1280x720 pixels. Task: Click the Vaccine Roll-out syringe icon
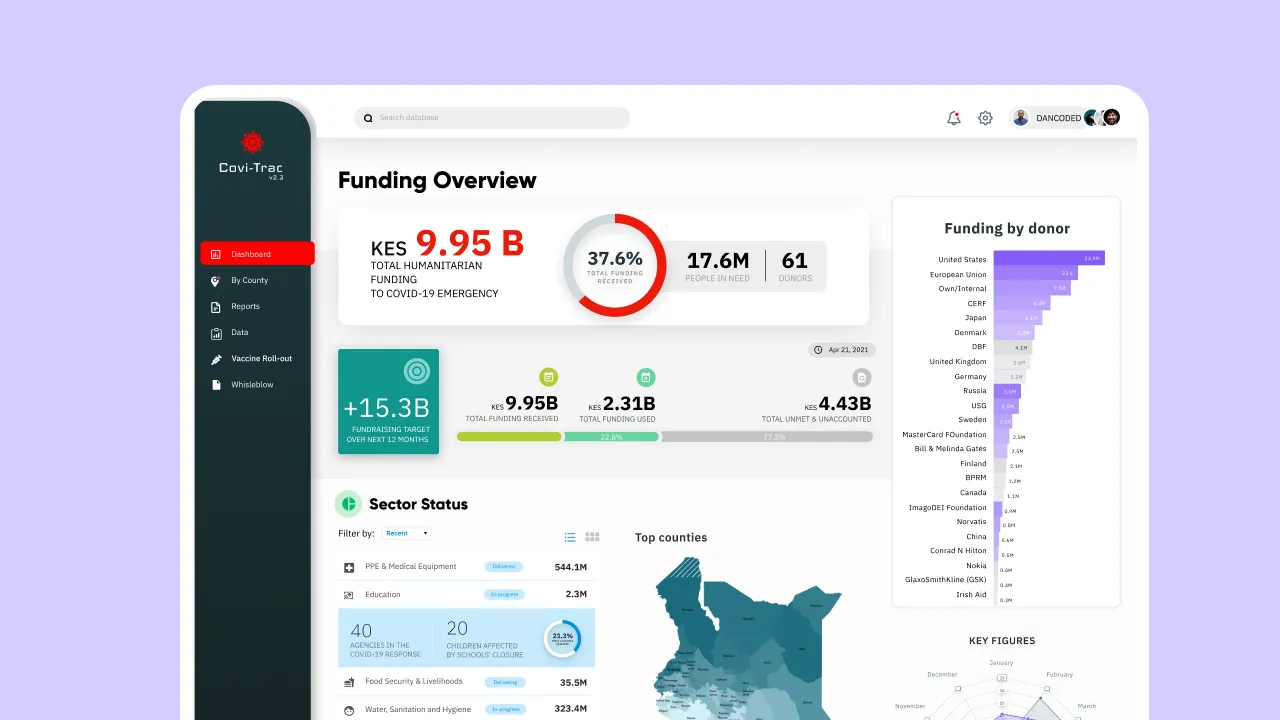click(x=215, y=359)
